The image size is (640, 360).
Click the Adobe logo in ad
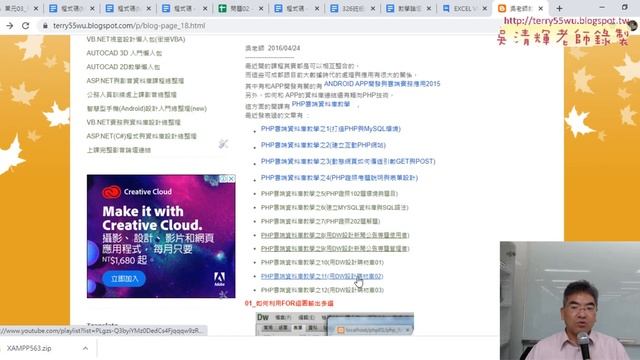click(220, 279)
